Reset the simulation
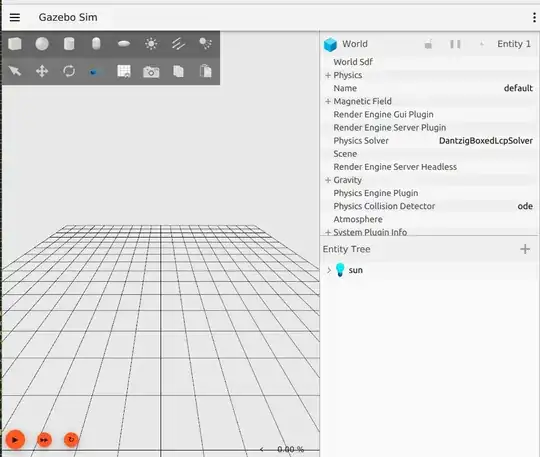This screenshot has height=457, width=540. 71,439
